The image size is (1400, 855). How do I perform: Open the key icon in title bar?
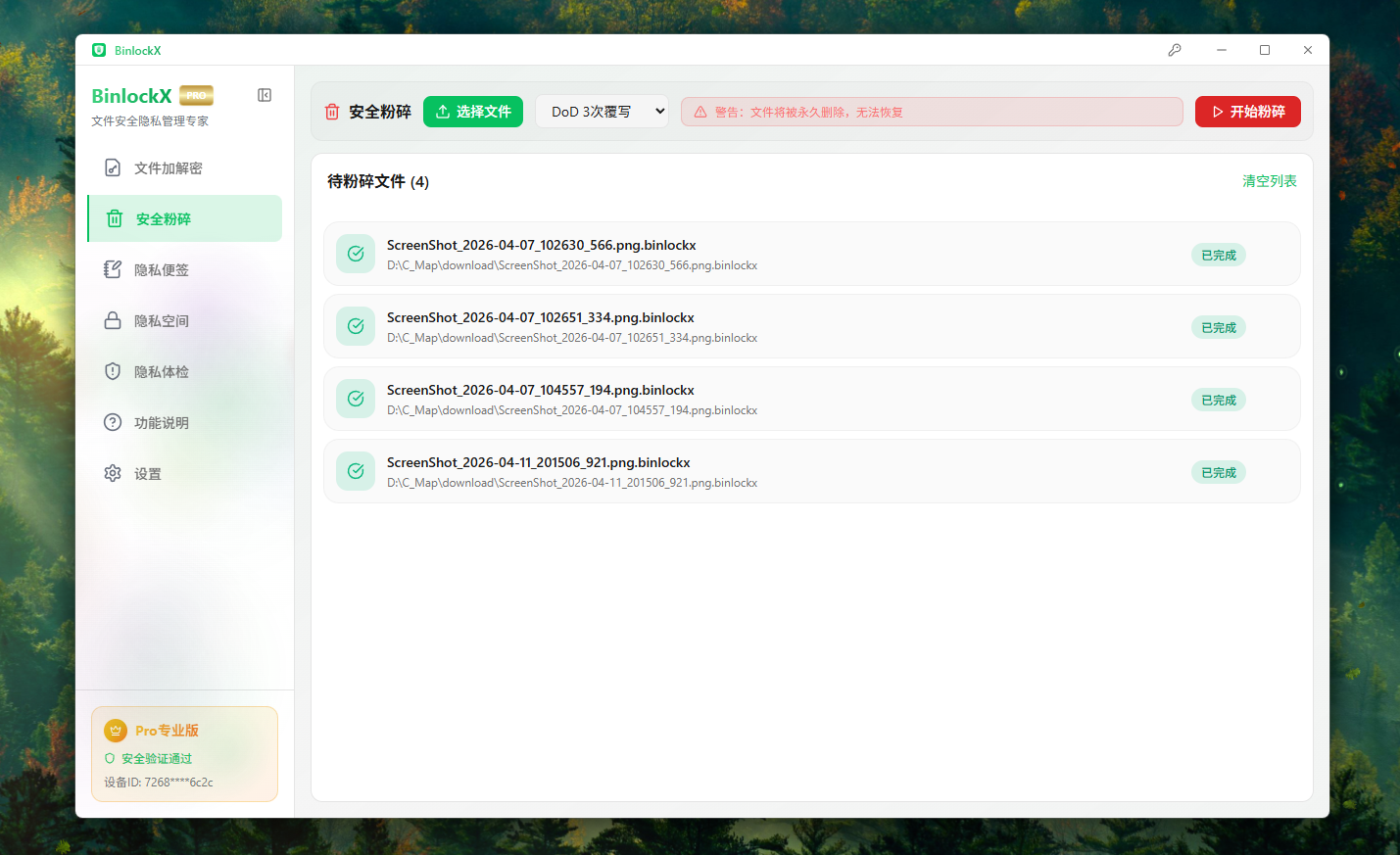tap(1175, 50)
